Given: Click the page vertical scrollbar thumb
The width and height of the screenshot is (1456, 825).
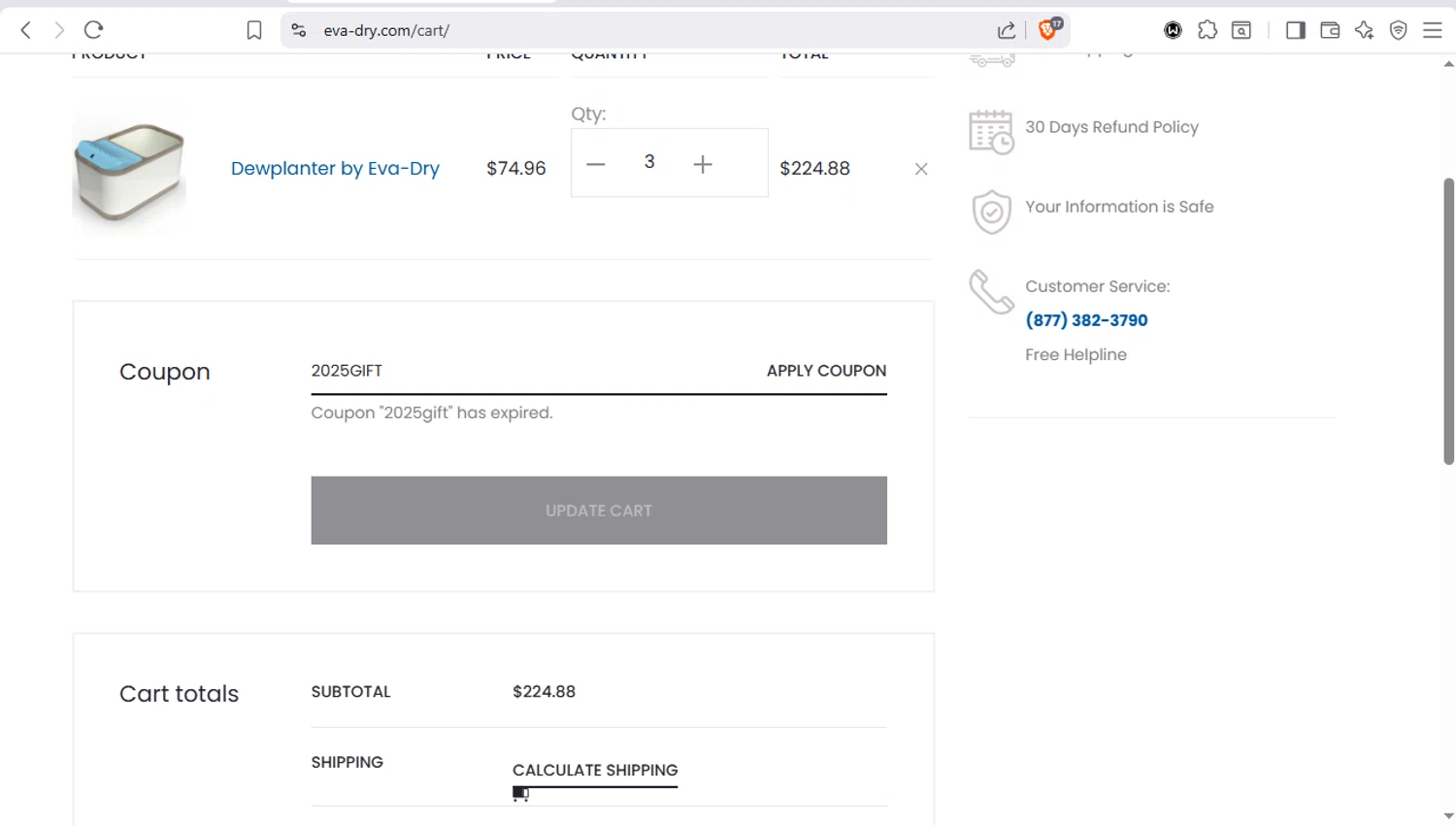Looking at the screenshot, I should tap(1448, 320).
